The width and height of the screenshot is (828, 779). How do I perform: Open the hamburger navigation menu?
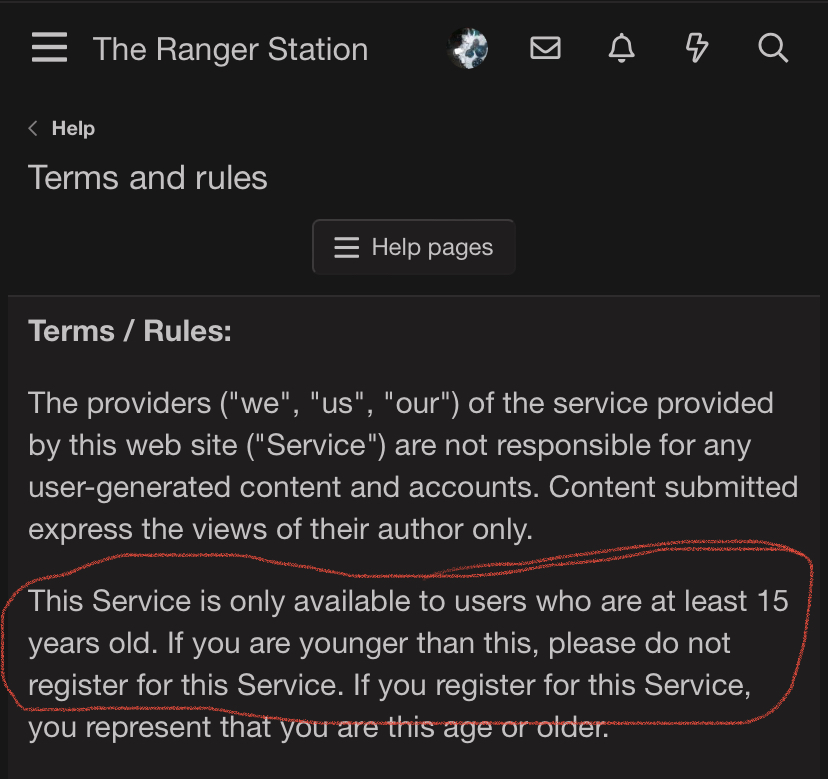click(49, 48)
